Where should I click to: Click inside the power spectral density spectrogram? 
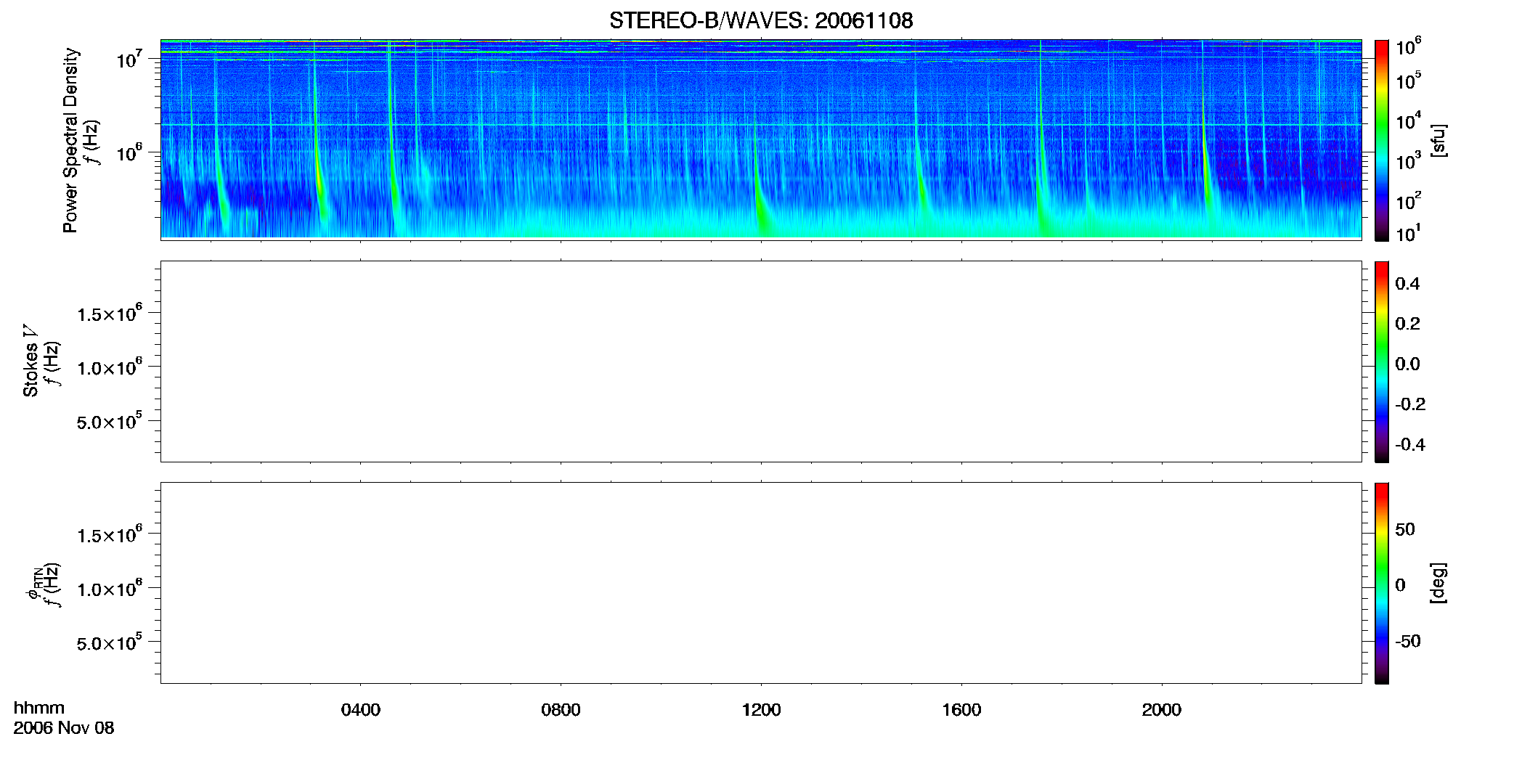pyautogui.click(x=761, y=139)
